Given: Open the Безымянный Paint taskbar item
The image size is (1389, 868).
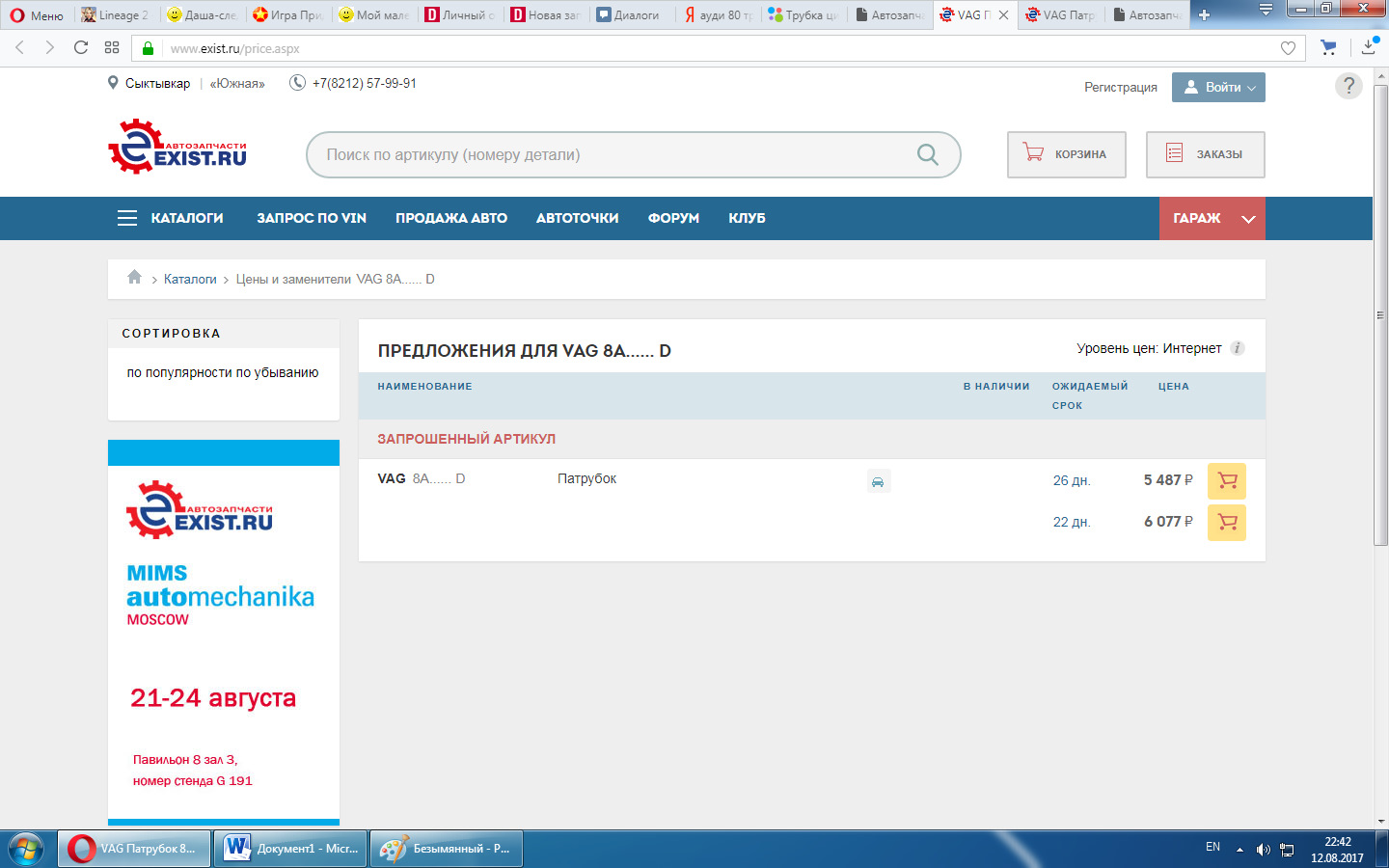Looking at the screenshot, I should [x=447, y=849].
